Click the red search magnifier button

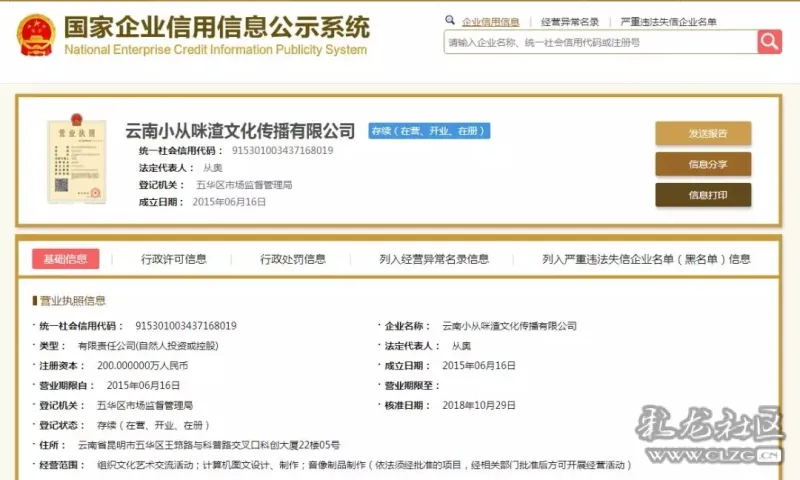click(769, 42)
